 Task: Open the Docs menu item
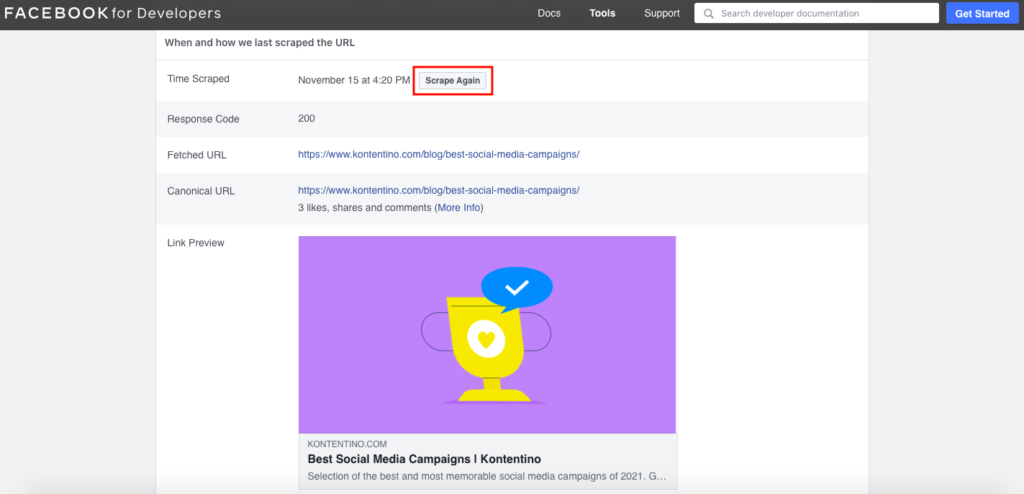point(549,13)
